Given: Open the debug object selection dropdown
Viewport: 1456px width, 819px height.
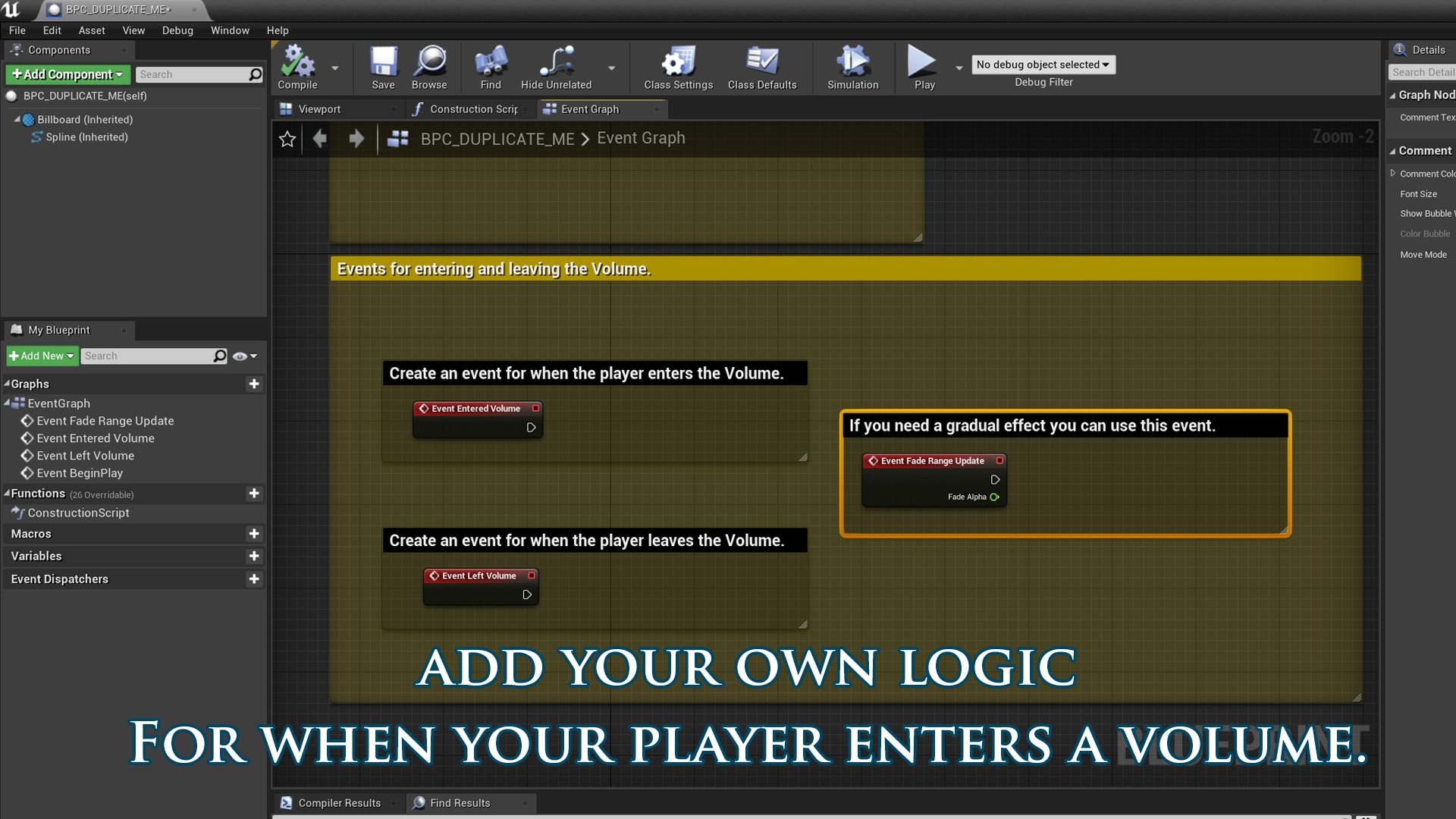Looking at the screenshot, I should [x=1043, y=64].
